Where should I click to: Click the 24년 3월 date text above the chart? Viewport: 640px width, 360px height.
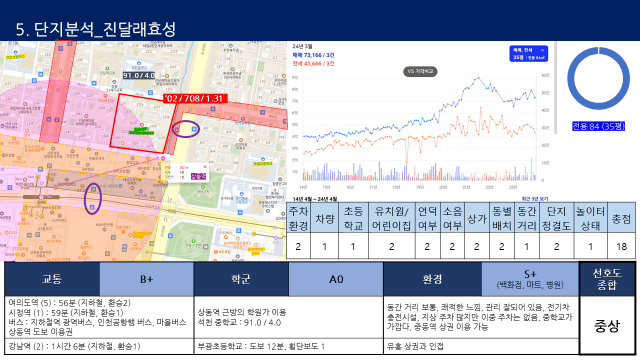click(302, 47)
